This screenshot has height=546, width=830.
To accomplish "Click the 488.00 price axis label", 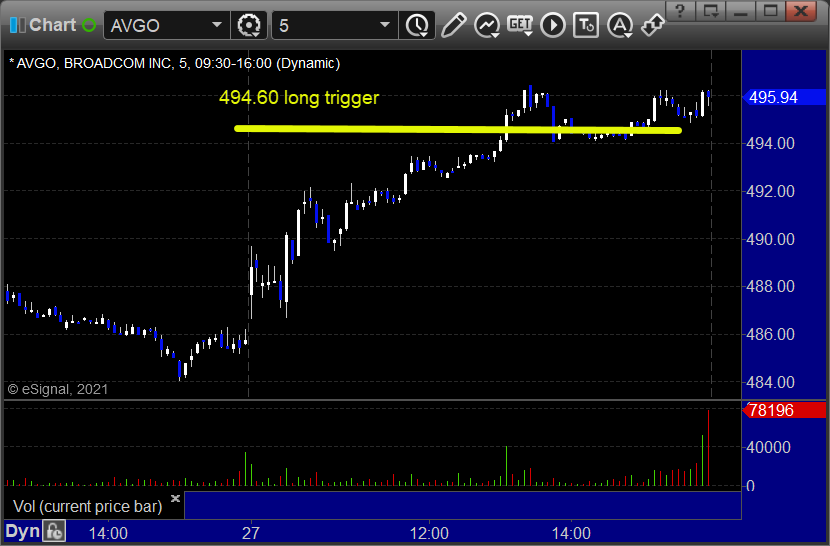I will pos(770,287).
